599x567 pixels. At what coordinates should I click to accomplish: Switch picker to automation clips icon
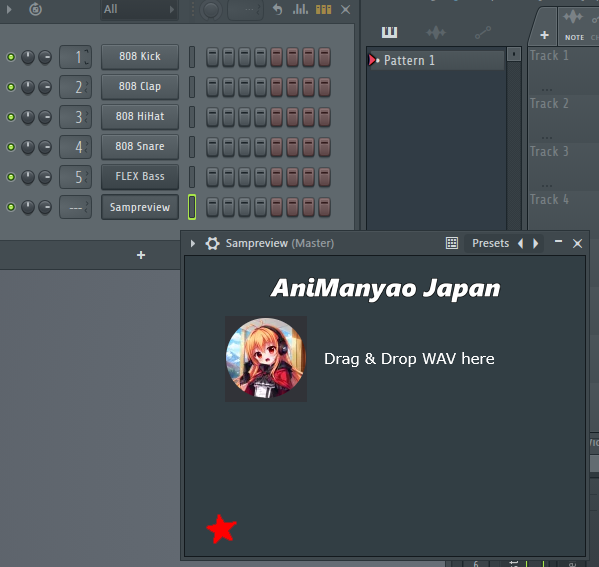click(483, 32)
